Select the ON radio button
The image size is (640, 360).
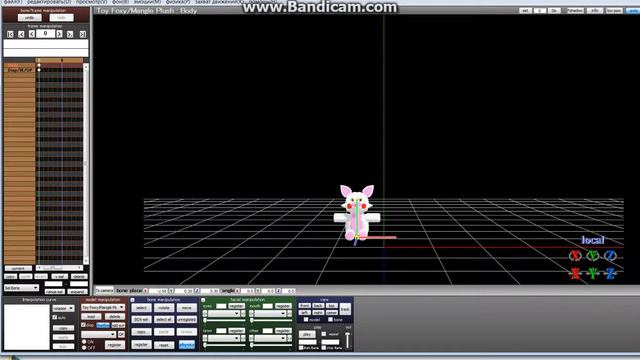click(x=84, y=342)
